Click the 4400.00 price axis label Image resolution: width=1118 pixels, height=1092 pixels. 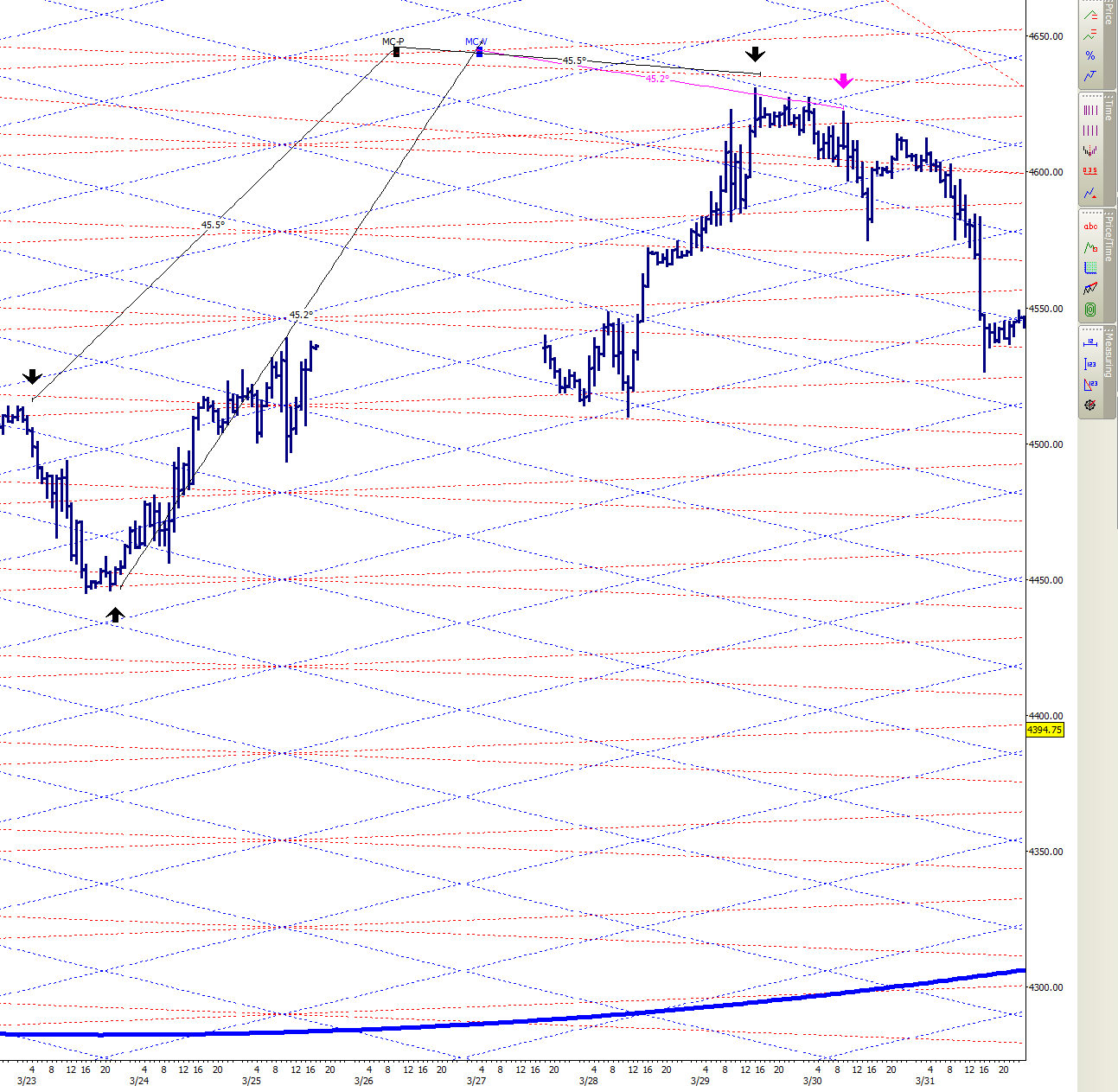click(x=1046, y=716)
